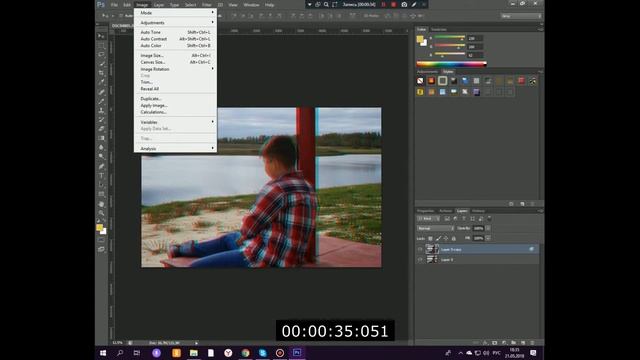Select the Zoom tool
This screenshot has height=360, width=640.
point(101,213)
